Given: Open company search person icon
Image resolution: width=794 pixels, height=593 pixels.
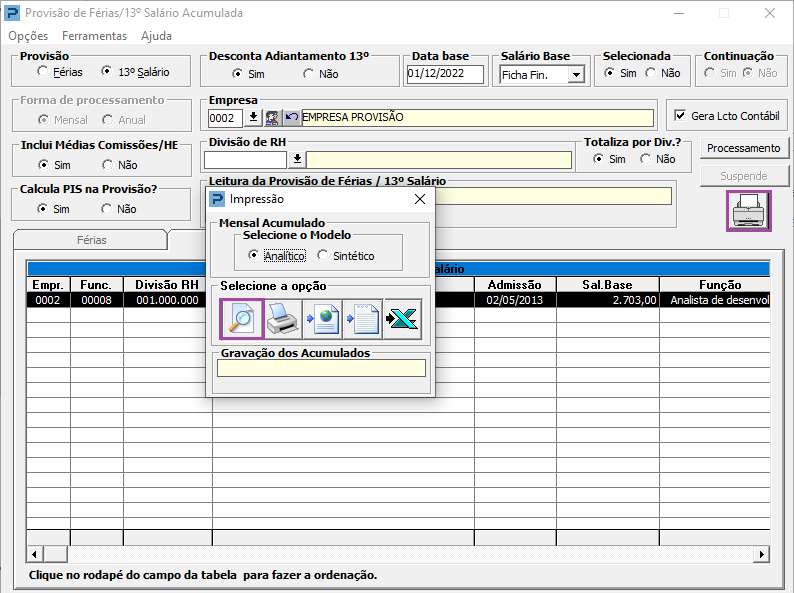Looking at the screenshot, I should point(272,118).
